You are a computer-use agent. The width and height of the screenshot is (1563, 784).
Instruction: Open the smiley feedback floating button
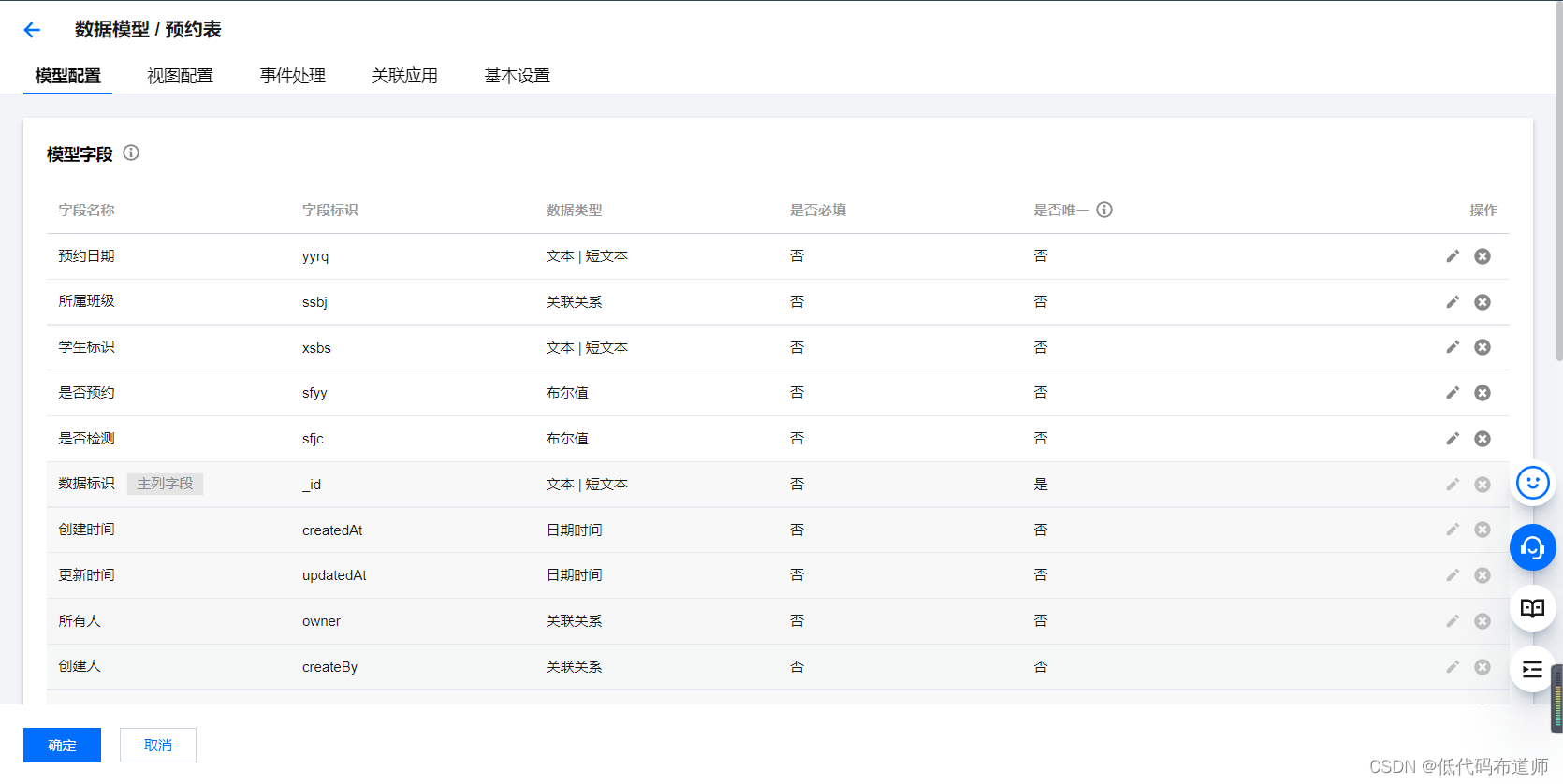(1532, 484)
